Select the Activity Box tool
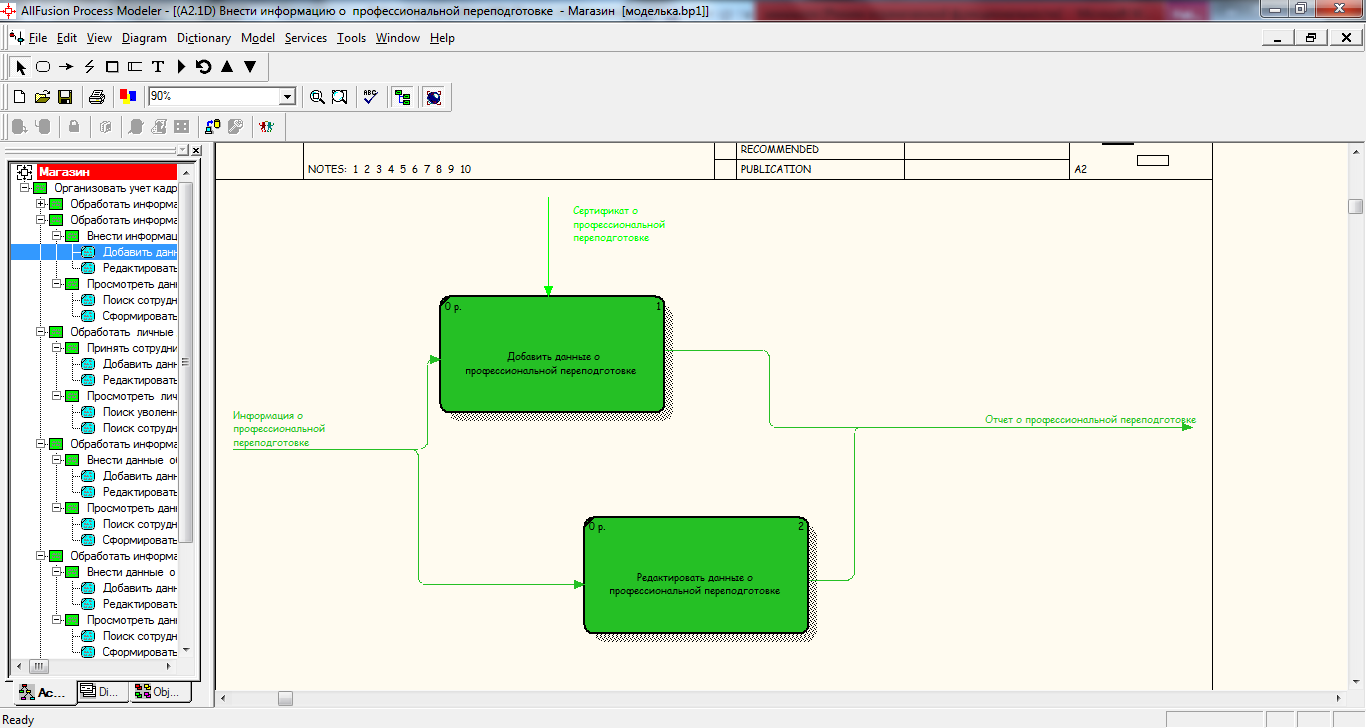 tap(43, 67)
